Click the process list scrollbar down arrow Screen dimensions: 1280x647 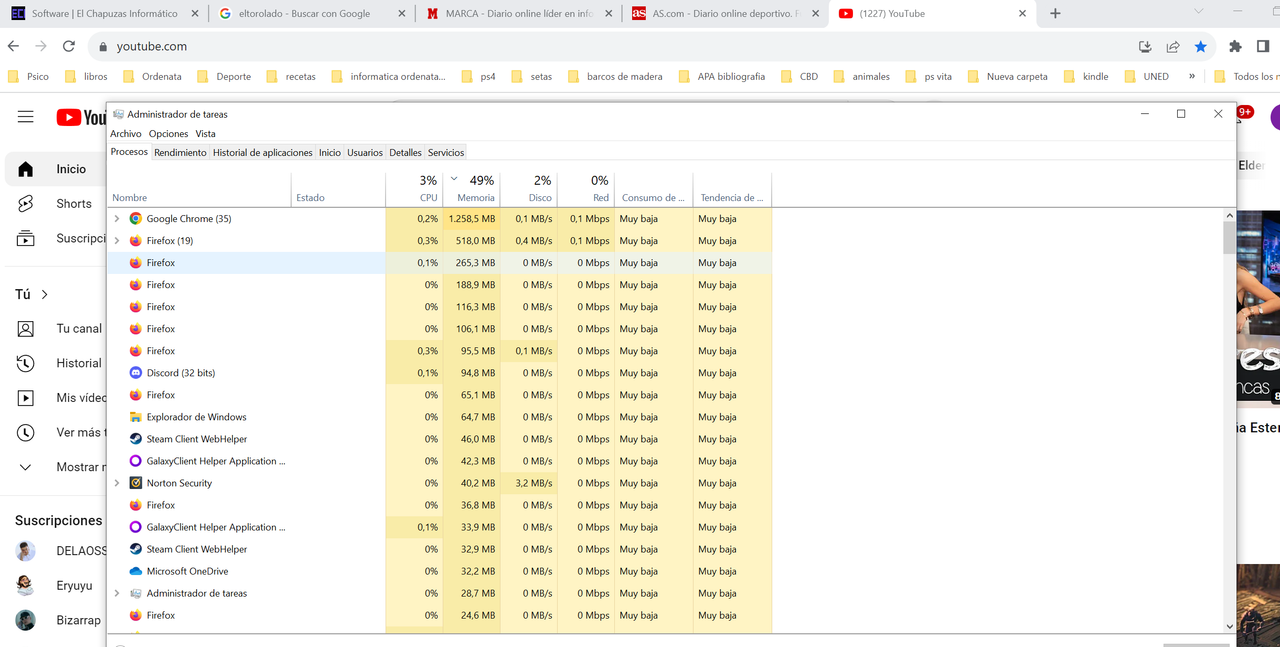(1230, 626)
